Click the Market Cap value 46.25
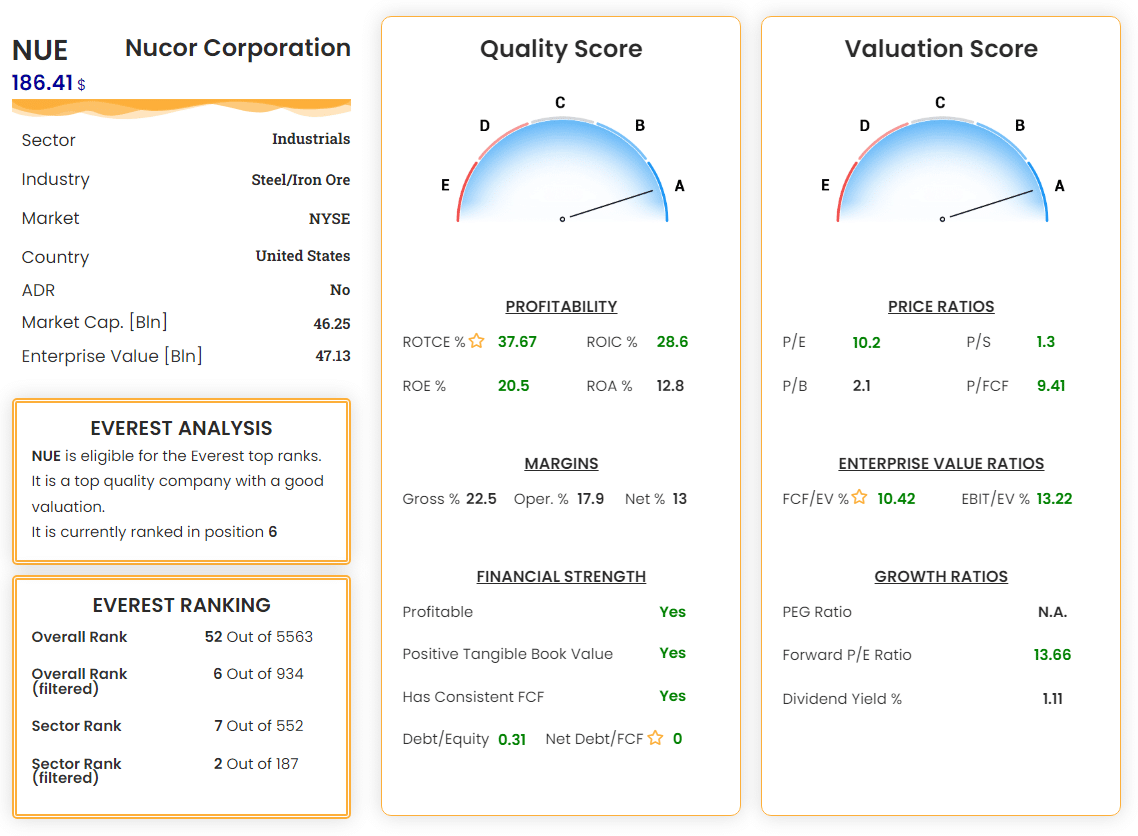Viewport: 1138px width, 836px height. 332,324
